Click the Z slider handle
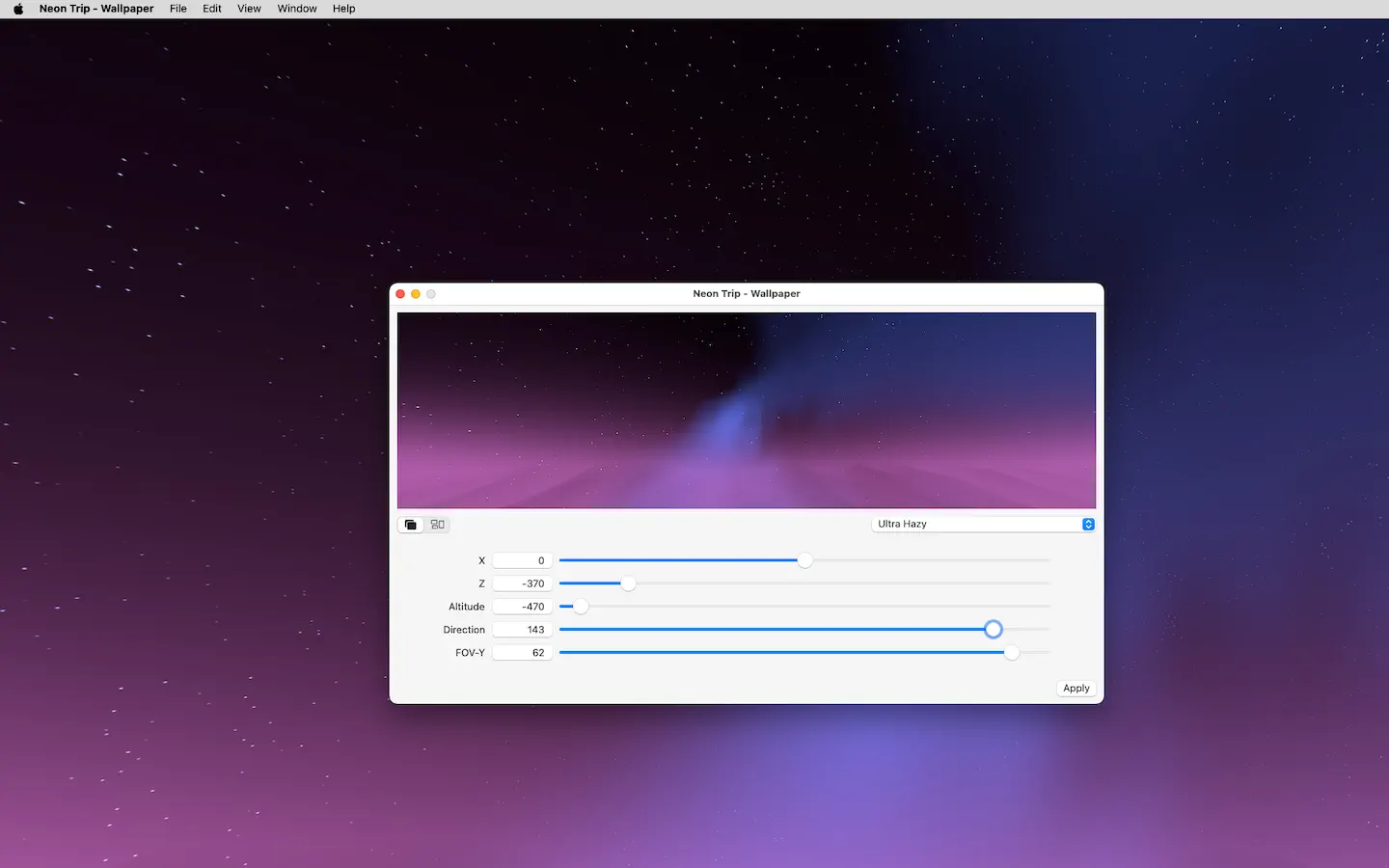 click(x=629, y=583)
